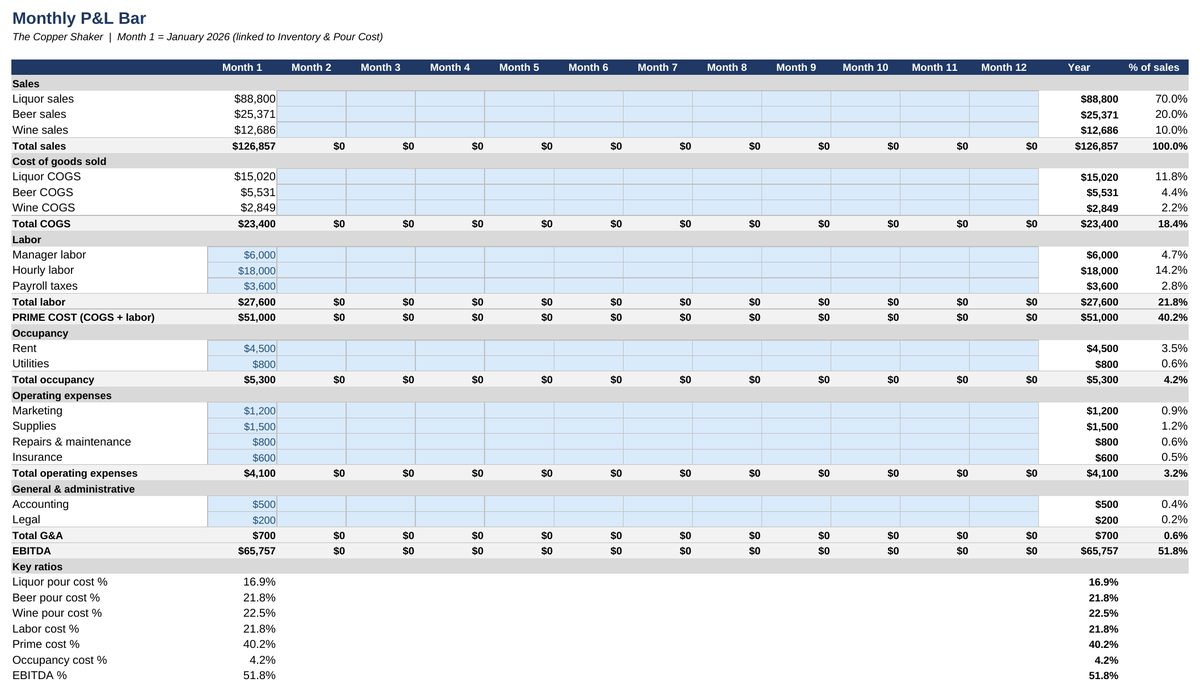Select the Occupancy section header
Image resolution: width=1200 pixels, height=691 pixels.
[600, 333]
